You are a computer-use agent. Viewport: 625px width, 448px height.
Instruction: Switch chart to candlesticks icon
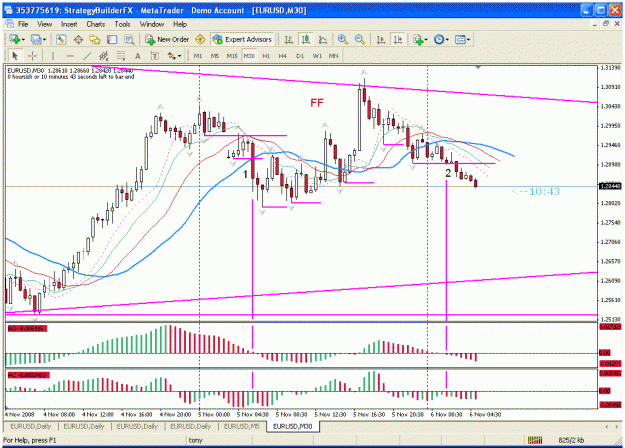(306, 39)
